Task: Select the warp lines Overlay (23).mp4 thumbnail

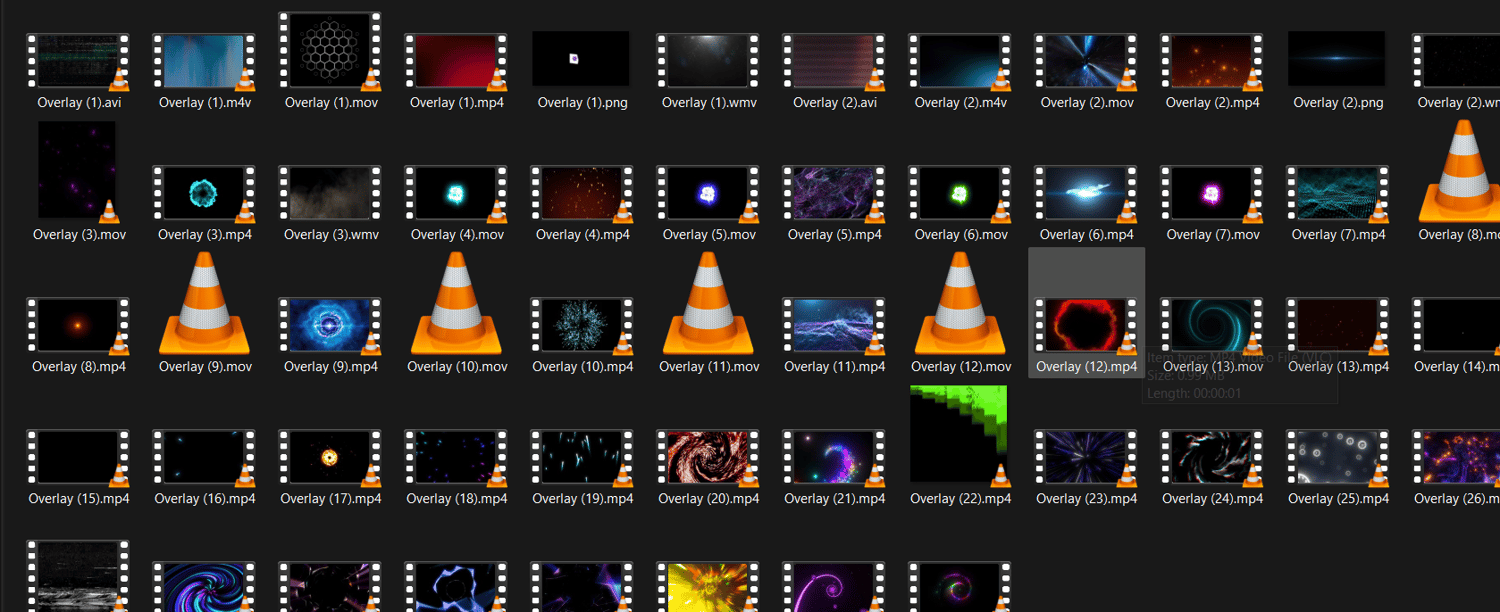Action: tap(1086, 458)
